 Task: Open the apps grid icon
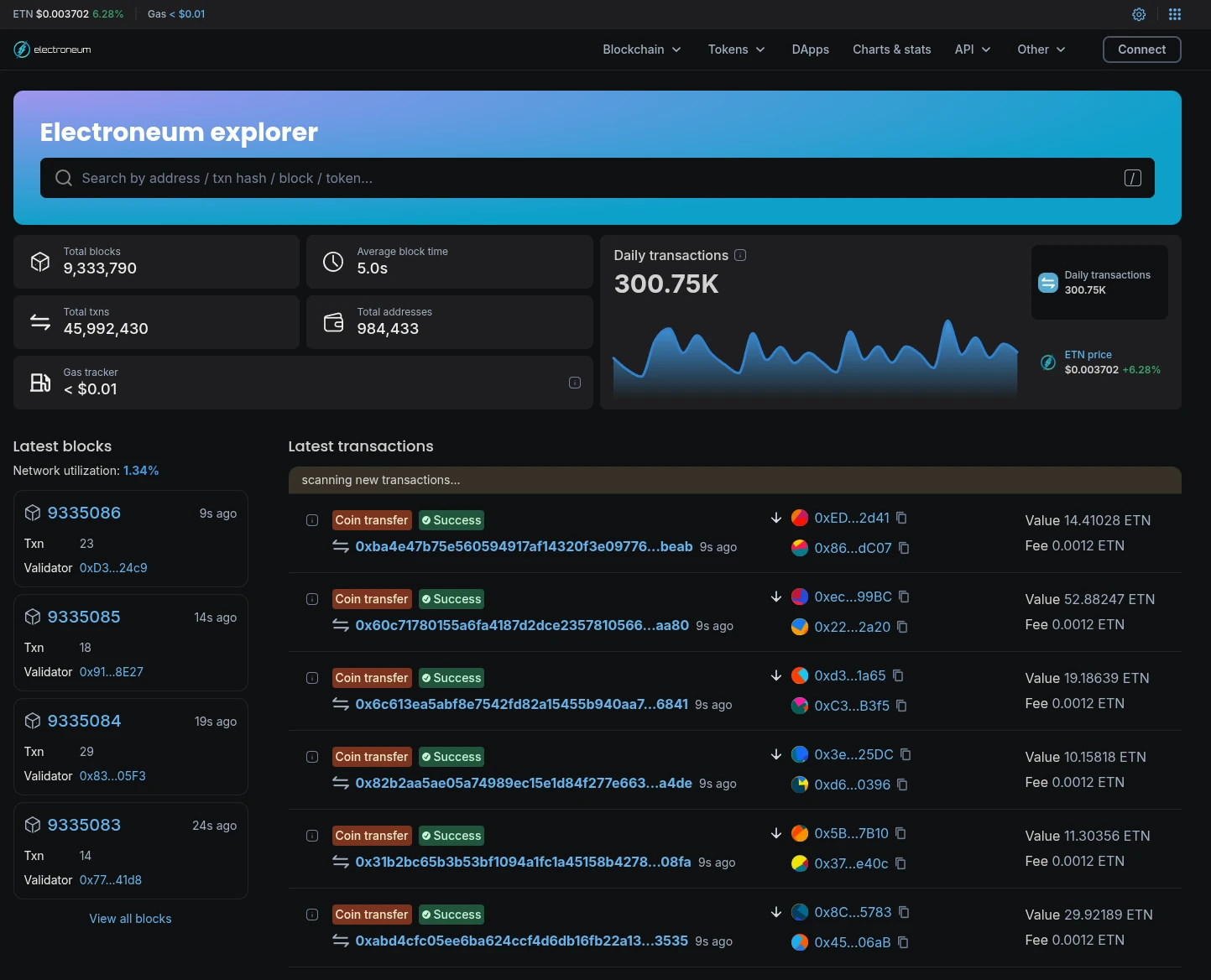pyautogui.click(x=1175, y=14)
